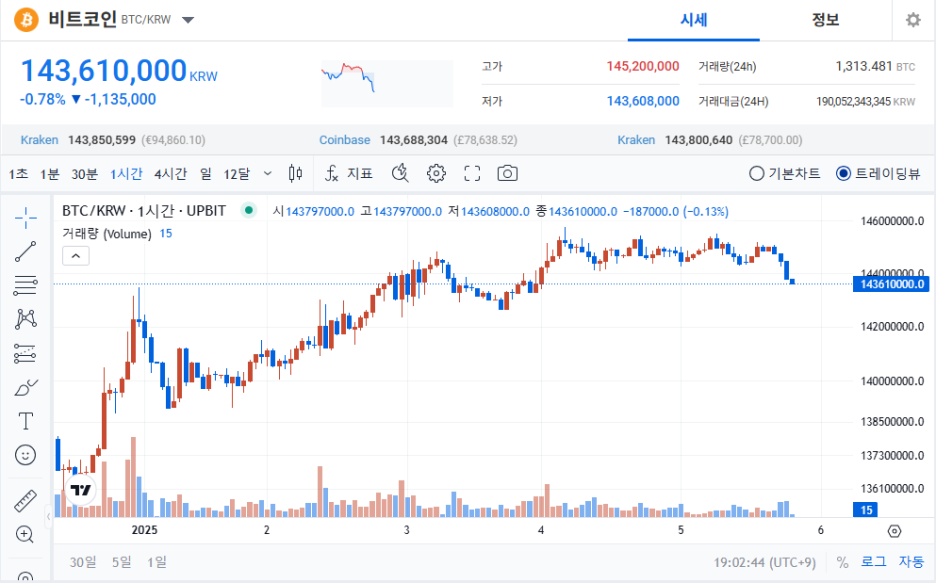The height and width of the screenshot is (583, 936).
Task: Toggle percent scale mode
Action: coord(842,562)
